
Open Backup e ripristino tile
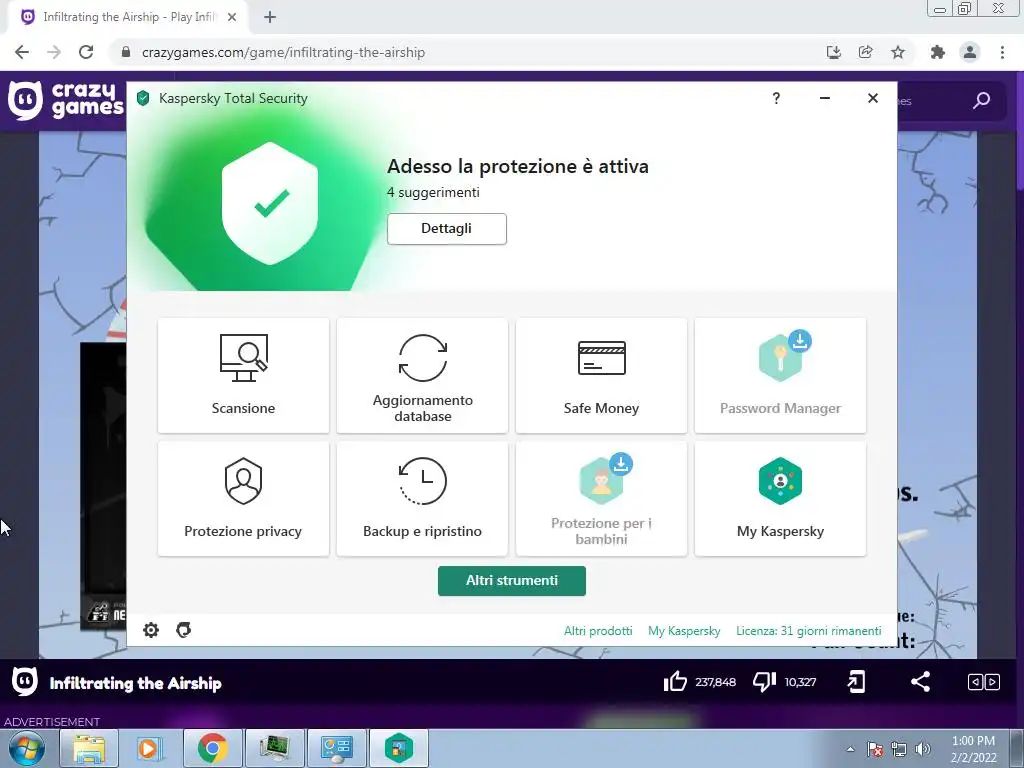coord(422,499)
